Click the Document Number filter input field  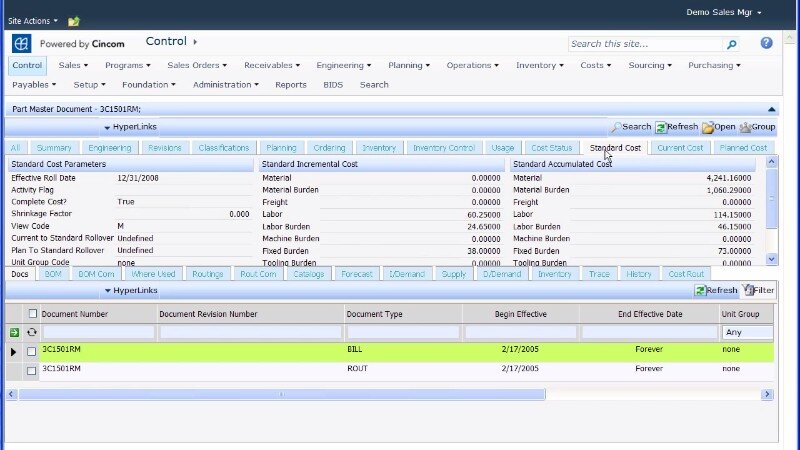[x=98, y=332]
